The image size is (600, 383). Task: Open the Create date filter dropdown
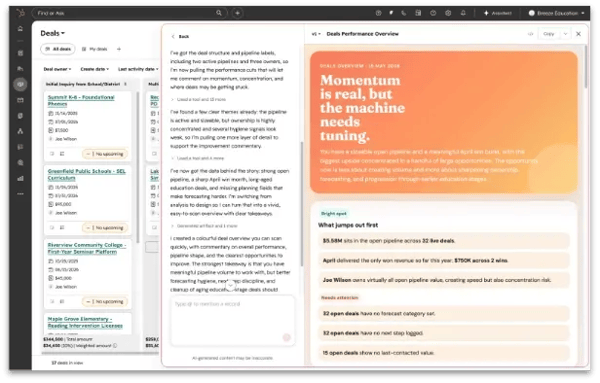click(x=95, y=69)
